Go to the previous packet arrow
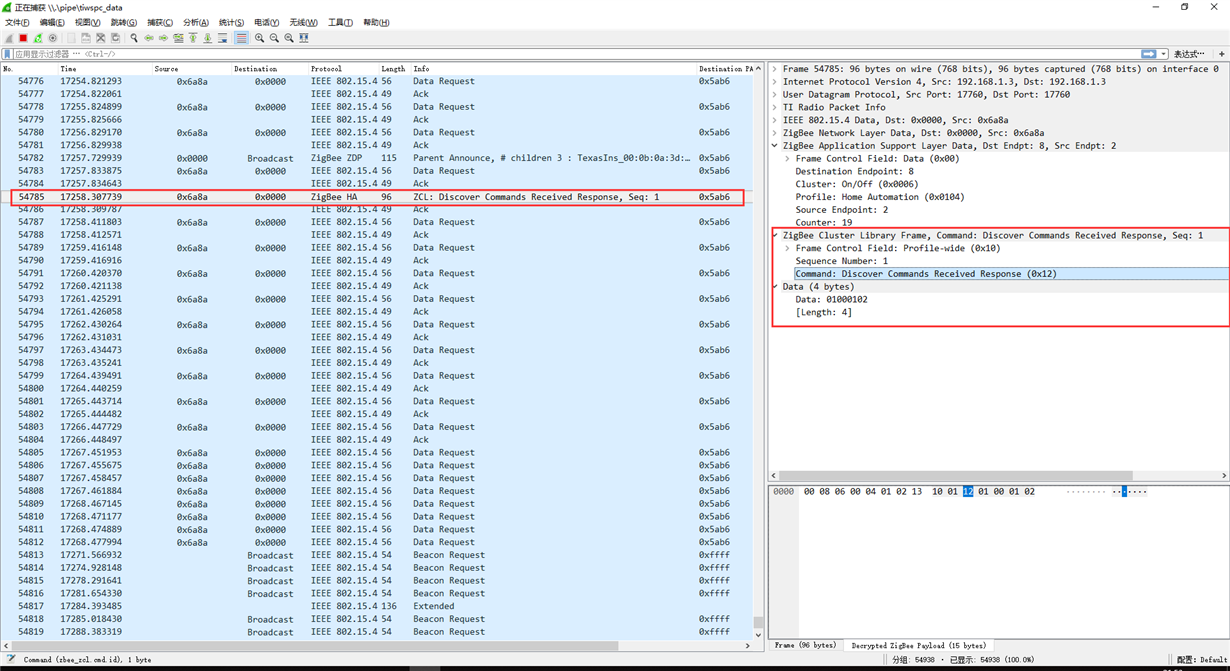The width and height of the screenshot is (1230, 671). (x=149, y=38)
